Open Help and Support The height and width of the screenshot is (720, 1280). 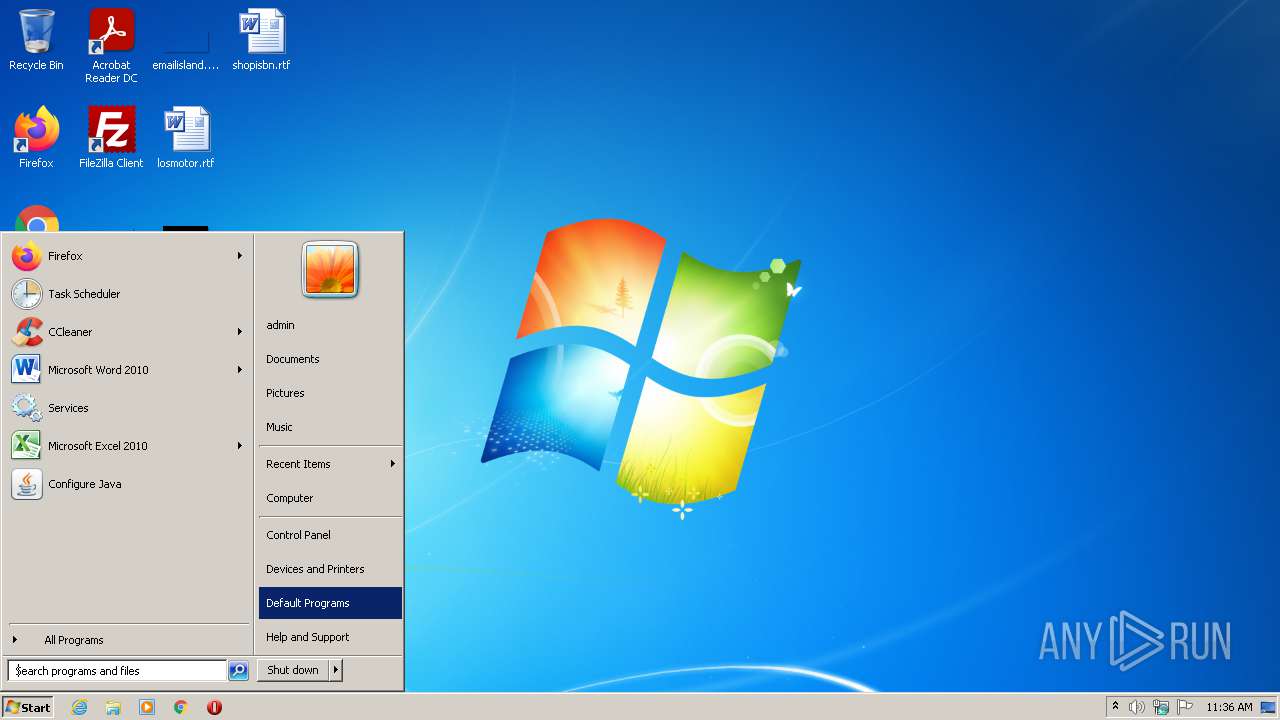330,637
